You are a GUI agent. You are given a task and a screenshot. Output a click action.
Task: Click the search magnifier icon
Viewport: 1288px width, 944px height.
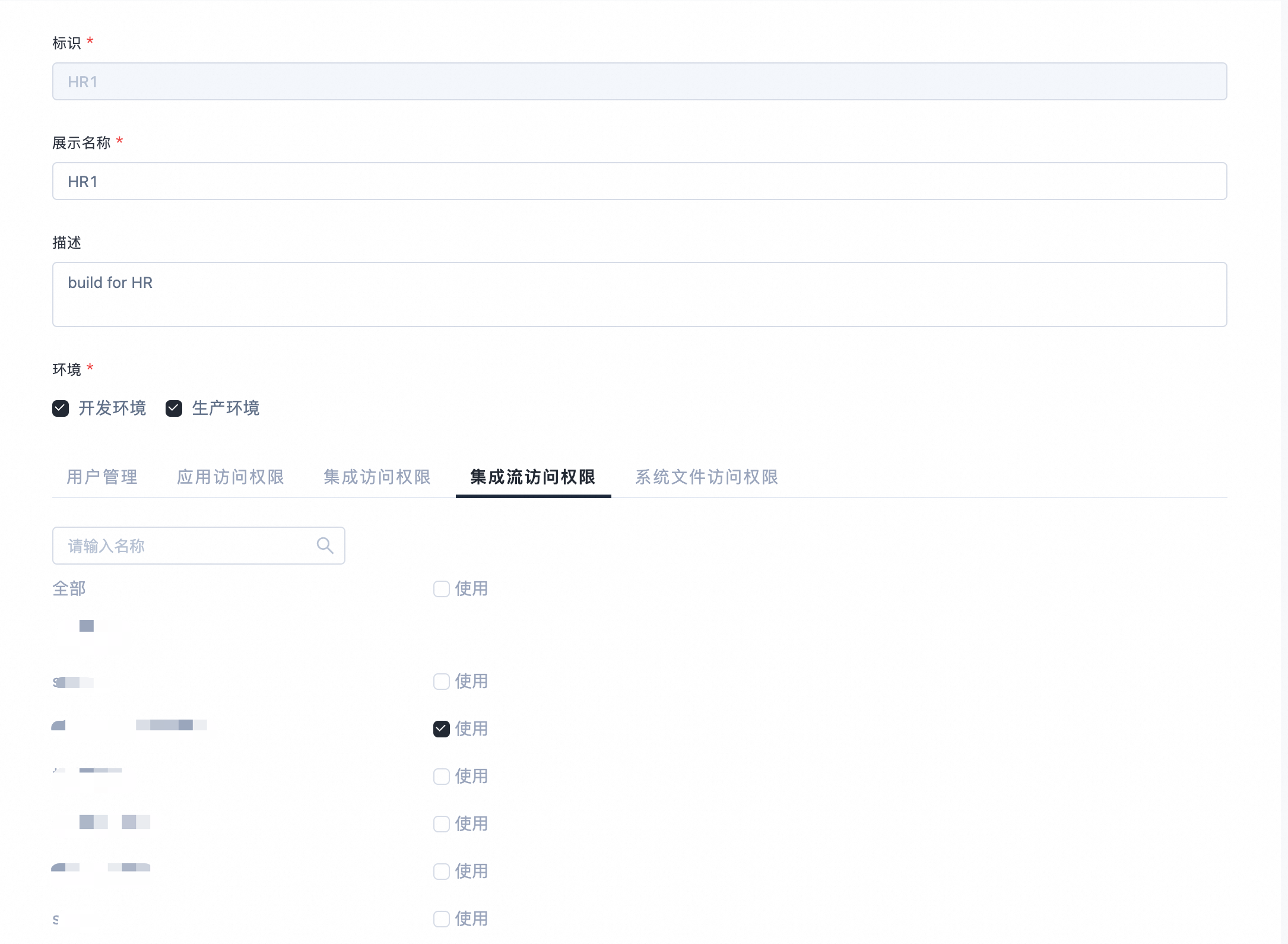(325, 545)
